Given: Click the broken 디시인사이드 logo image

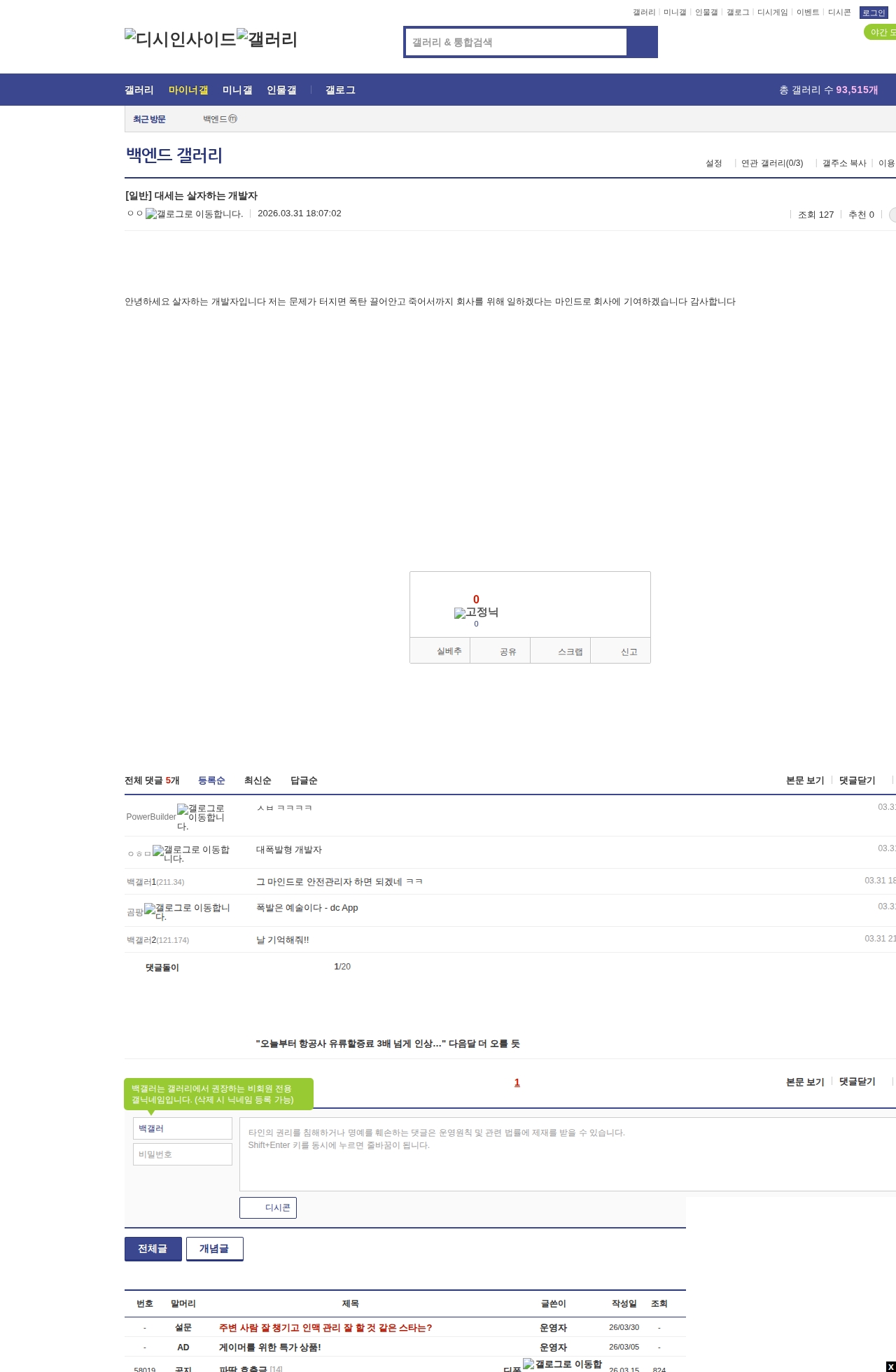Looking at the screenshot, I should pos(180,39).
